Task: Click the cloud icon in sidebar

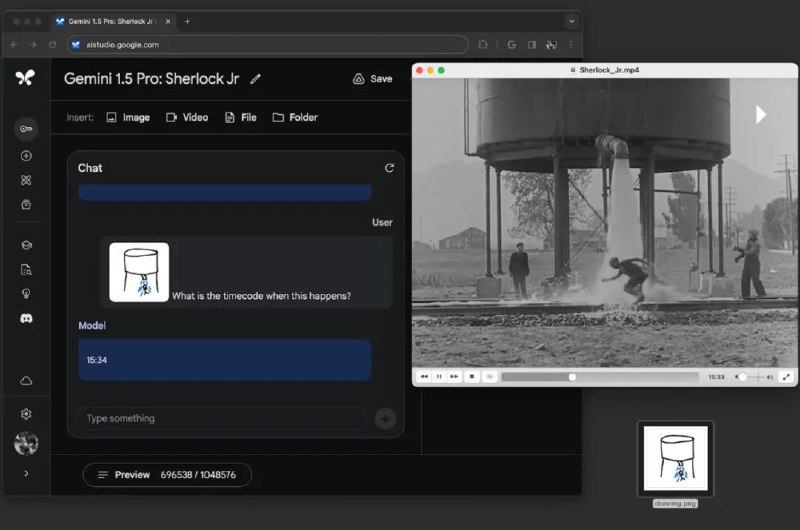Action: [x=26, y=381]
